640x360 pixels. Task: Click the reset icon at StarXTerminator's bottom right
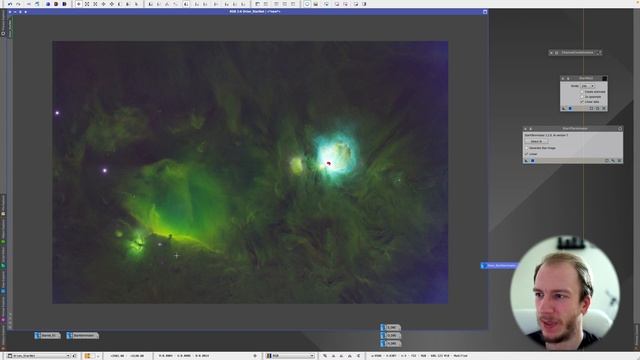(620, 161)
